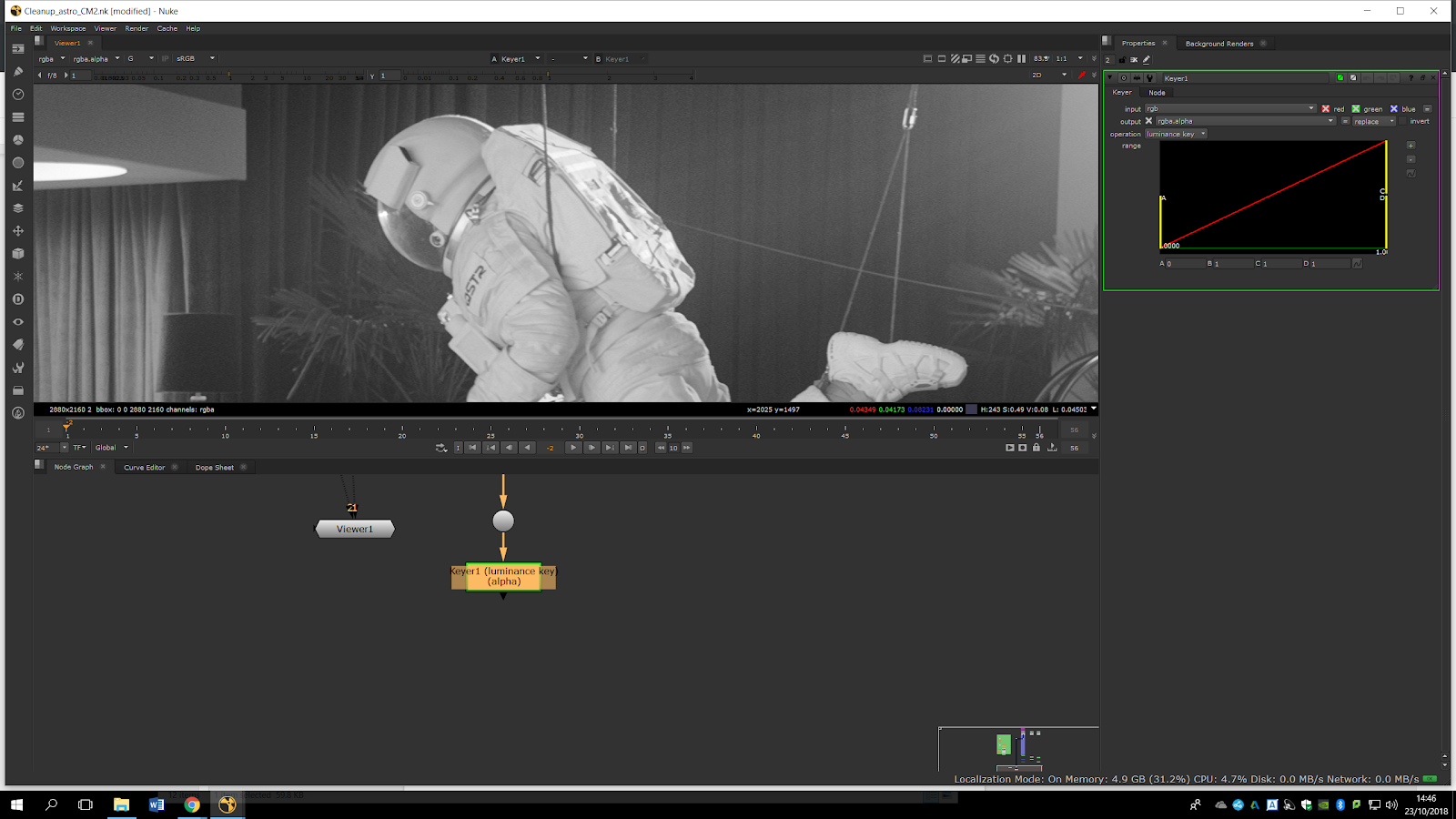
Task: Switch to the Curve Editor tab
Action: (x=144, y=468)
